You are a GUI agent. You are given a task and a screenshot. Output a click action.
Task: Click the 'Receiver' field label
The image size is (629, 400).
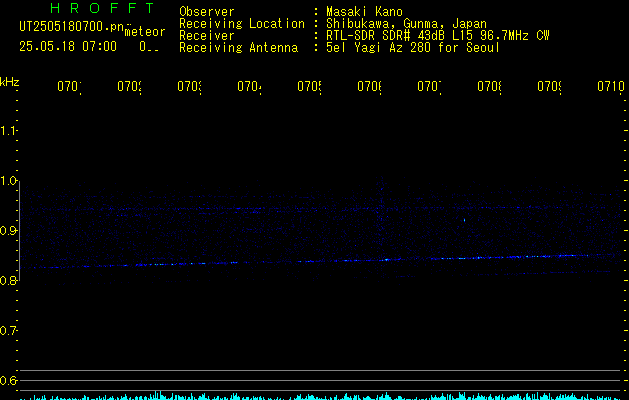click(x=207, y=36)
